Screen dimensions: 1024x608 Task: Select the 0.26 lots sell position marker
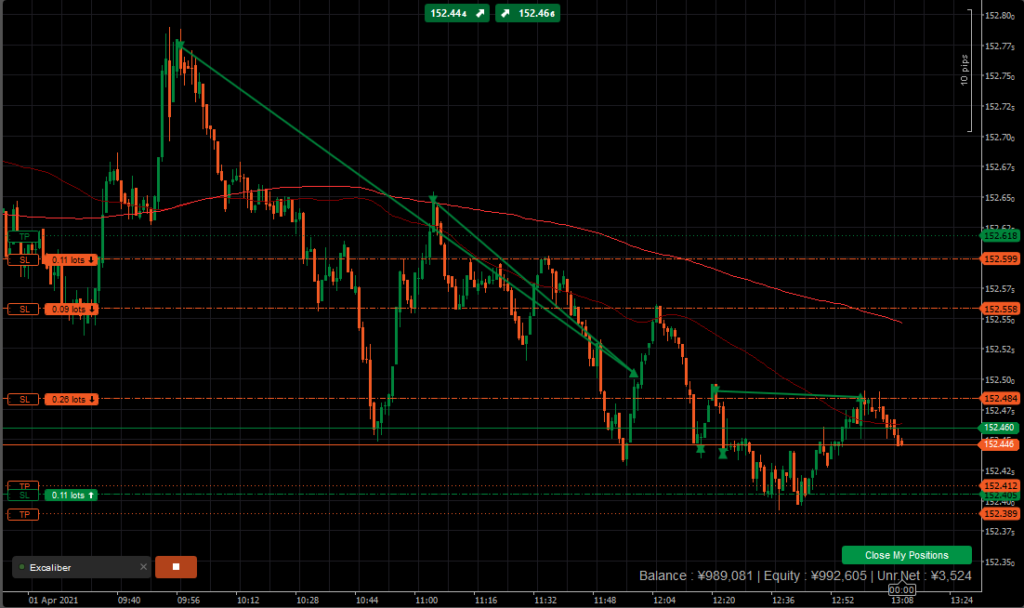71,399
